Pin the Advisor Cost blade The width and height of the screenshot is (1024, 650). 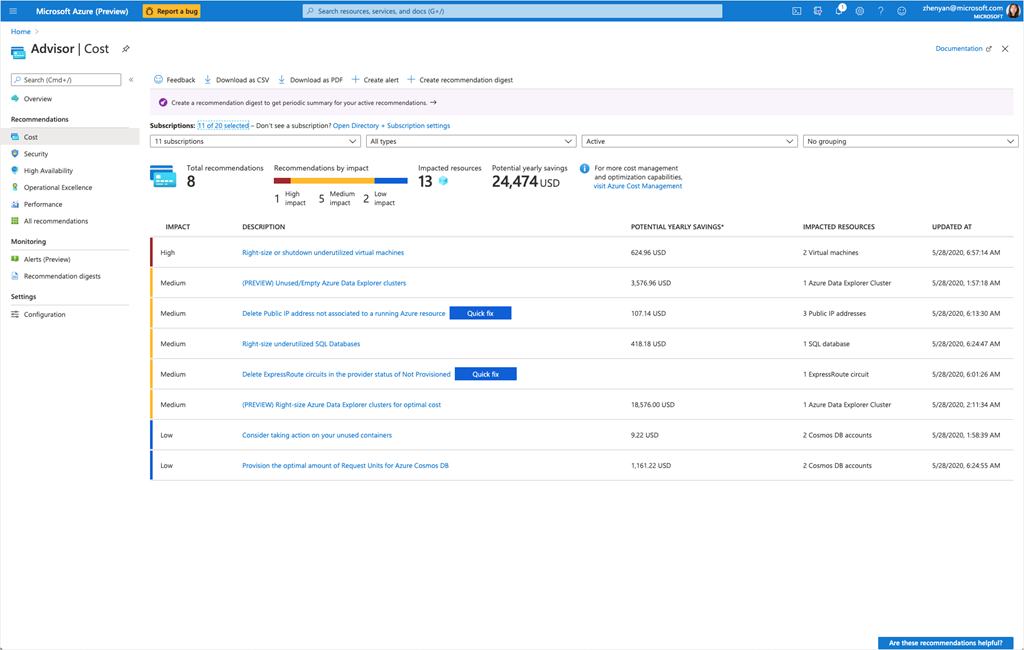coord(125,49)
